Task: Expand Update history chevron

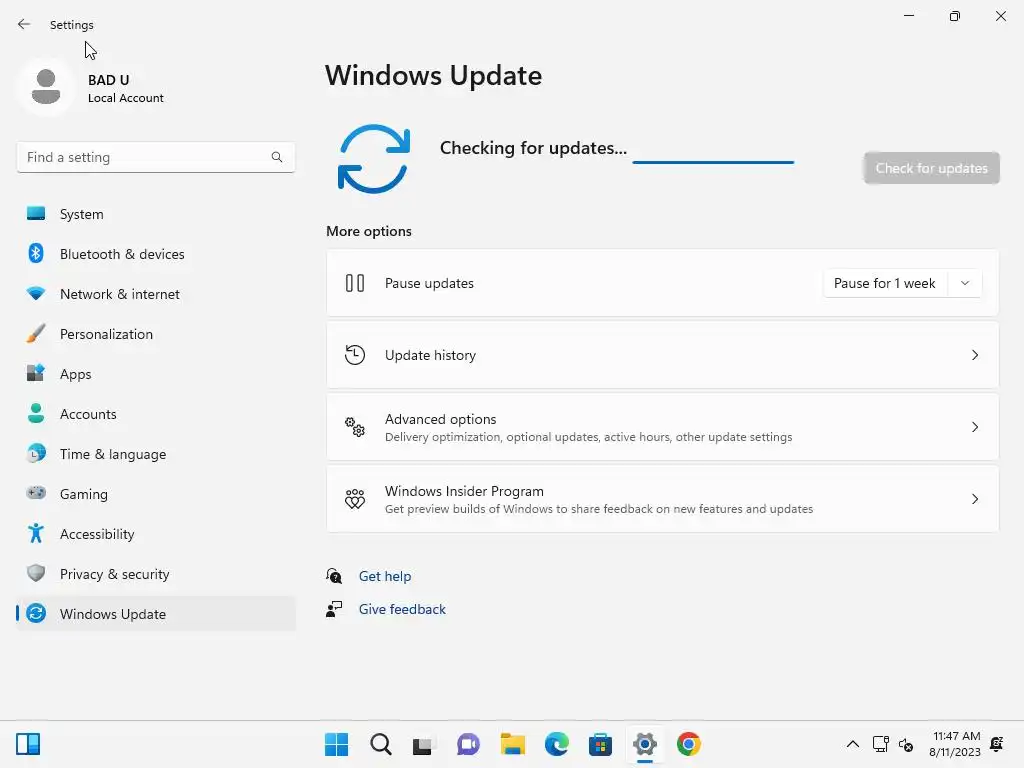Action: [974, 355]
